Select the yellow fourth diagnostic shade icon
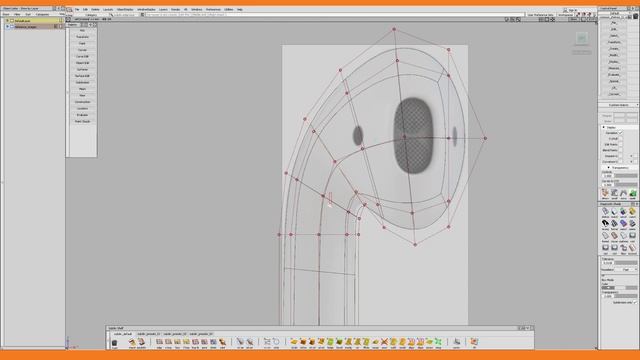 coord(632,211)
